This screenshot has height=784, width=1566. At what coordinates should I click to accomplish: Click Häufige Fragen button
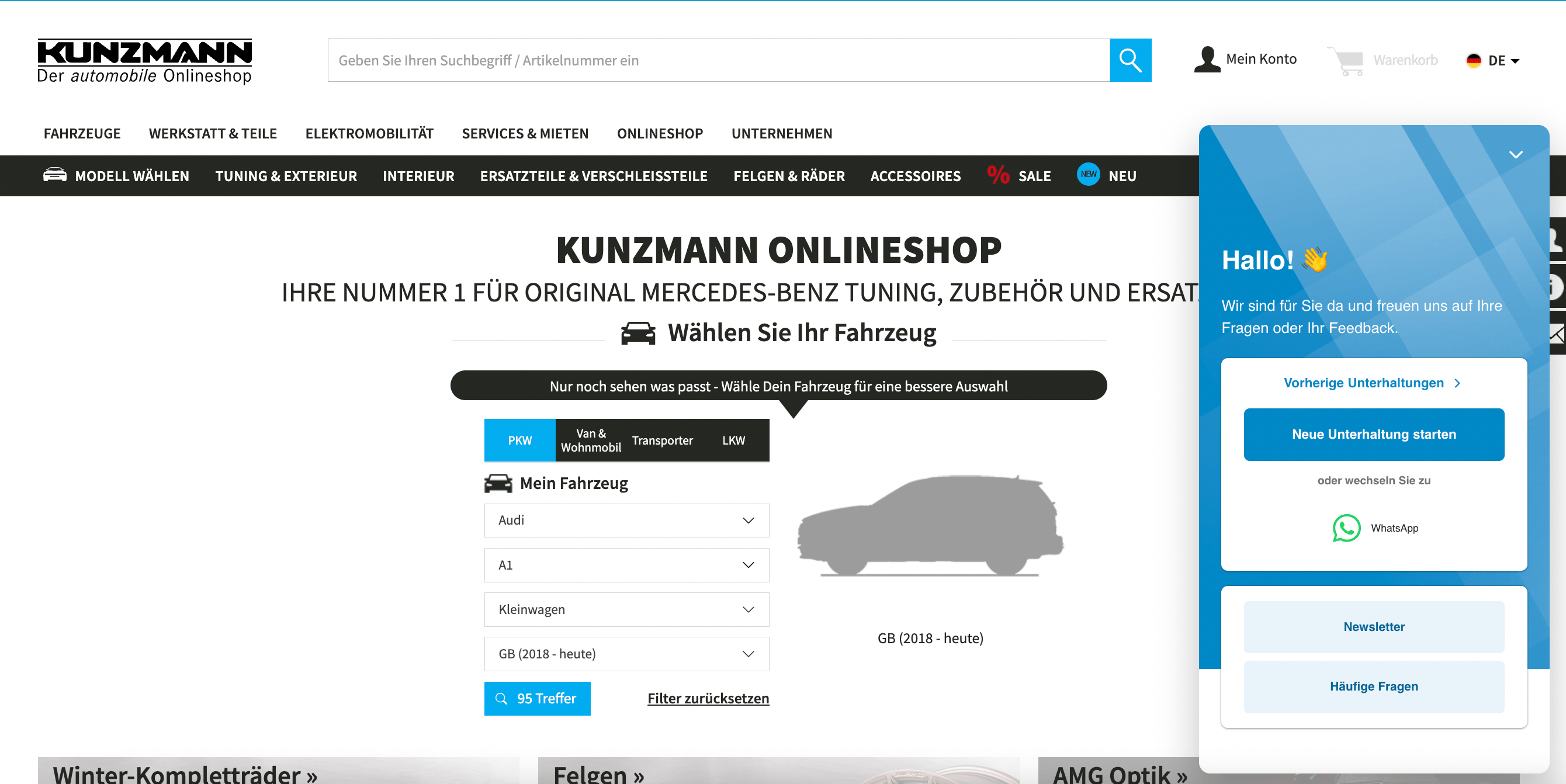tap(1373, 686)
